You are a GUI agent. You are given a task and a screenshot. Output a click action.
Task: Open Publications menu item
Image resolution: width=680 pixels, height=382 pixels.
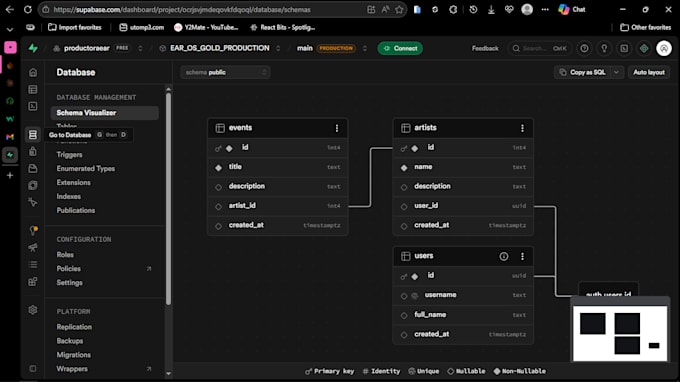76,210
